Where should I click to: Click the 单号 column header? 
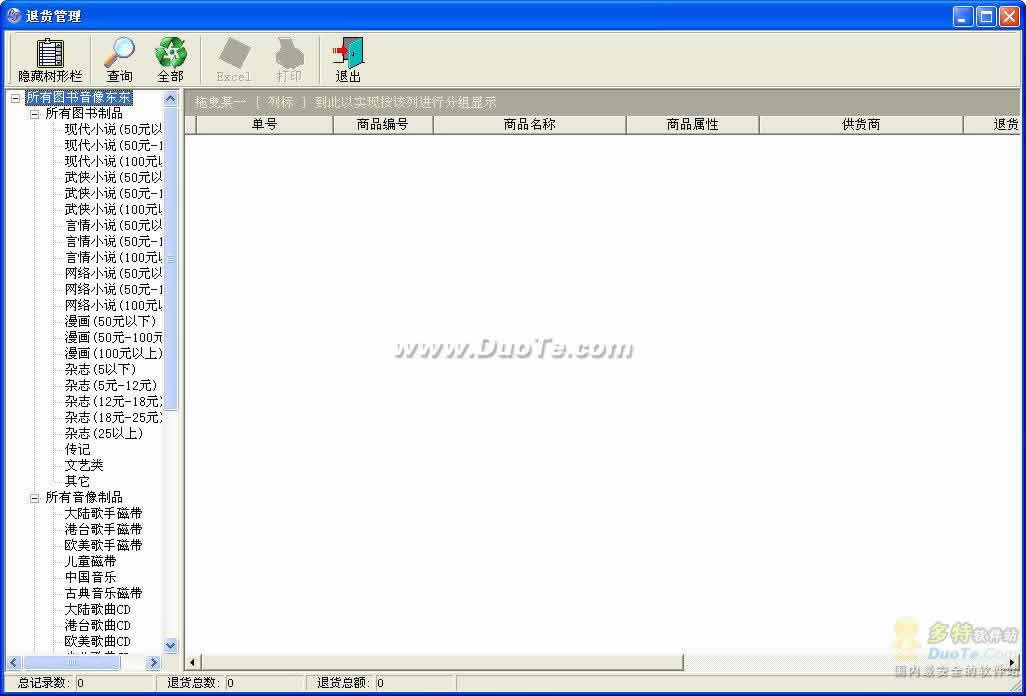(264, 125)
